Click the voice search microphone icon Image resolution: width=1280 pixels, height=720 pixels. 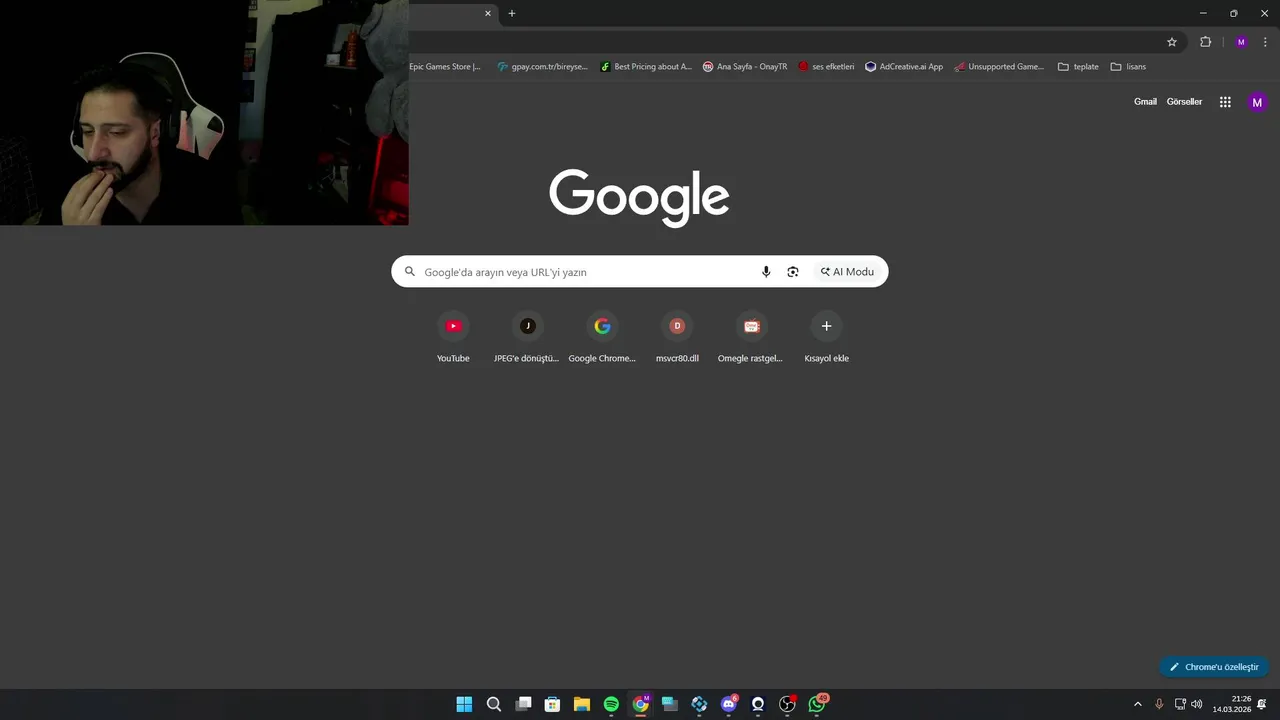(x=766, y=272)
